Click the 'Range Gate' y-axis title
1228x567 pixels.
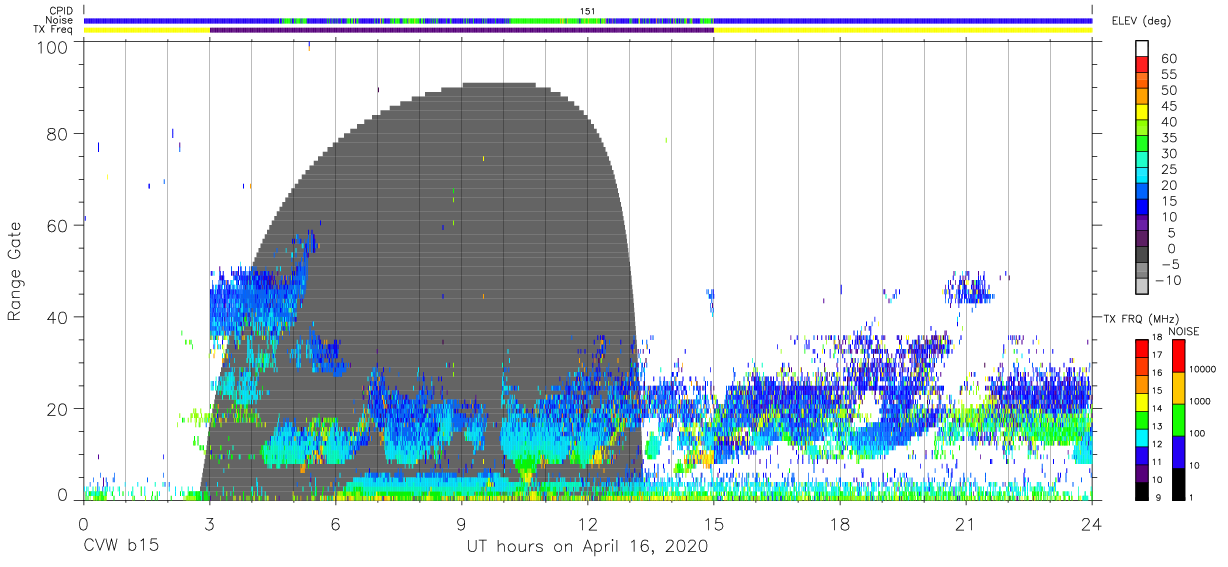coord(16,271)
